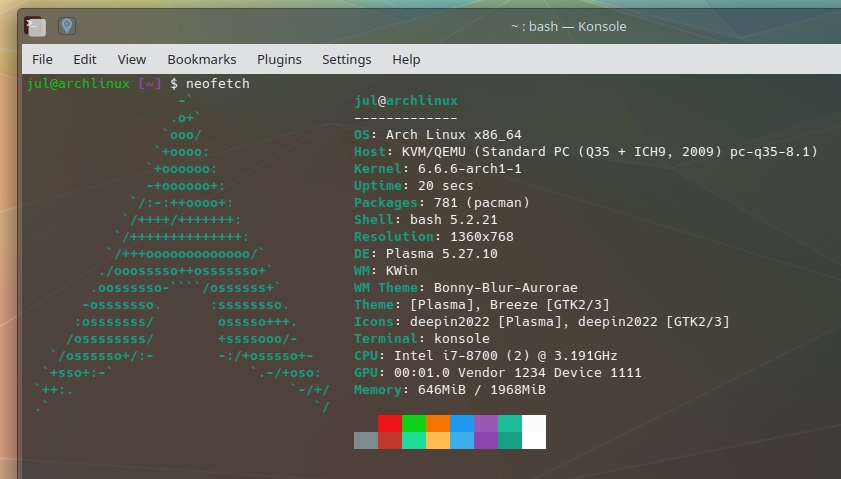Image resolution: width=841 pixels, height=479 pixels.
Task: Open the View menu
Action: pyautogui.click(x=132, y=60)
